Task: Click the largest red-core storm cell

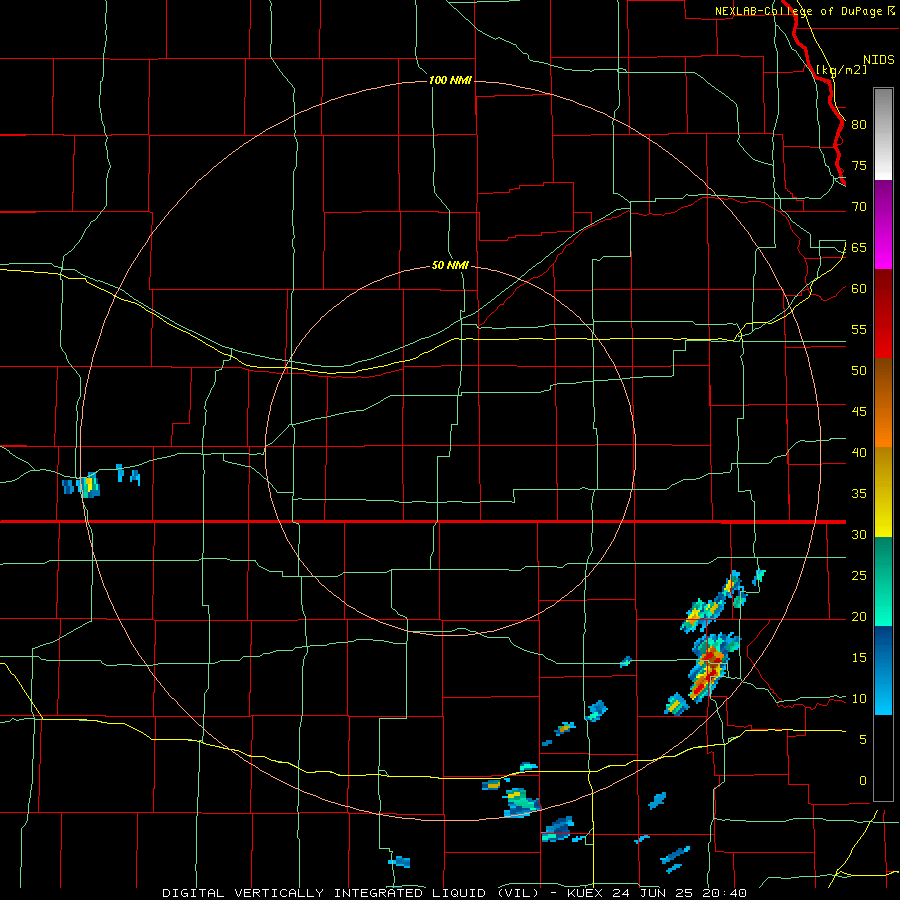Action: point(709,668)
